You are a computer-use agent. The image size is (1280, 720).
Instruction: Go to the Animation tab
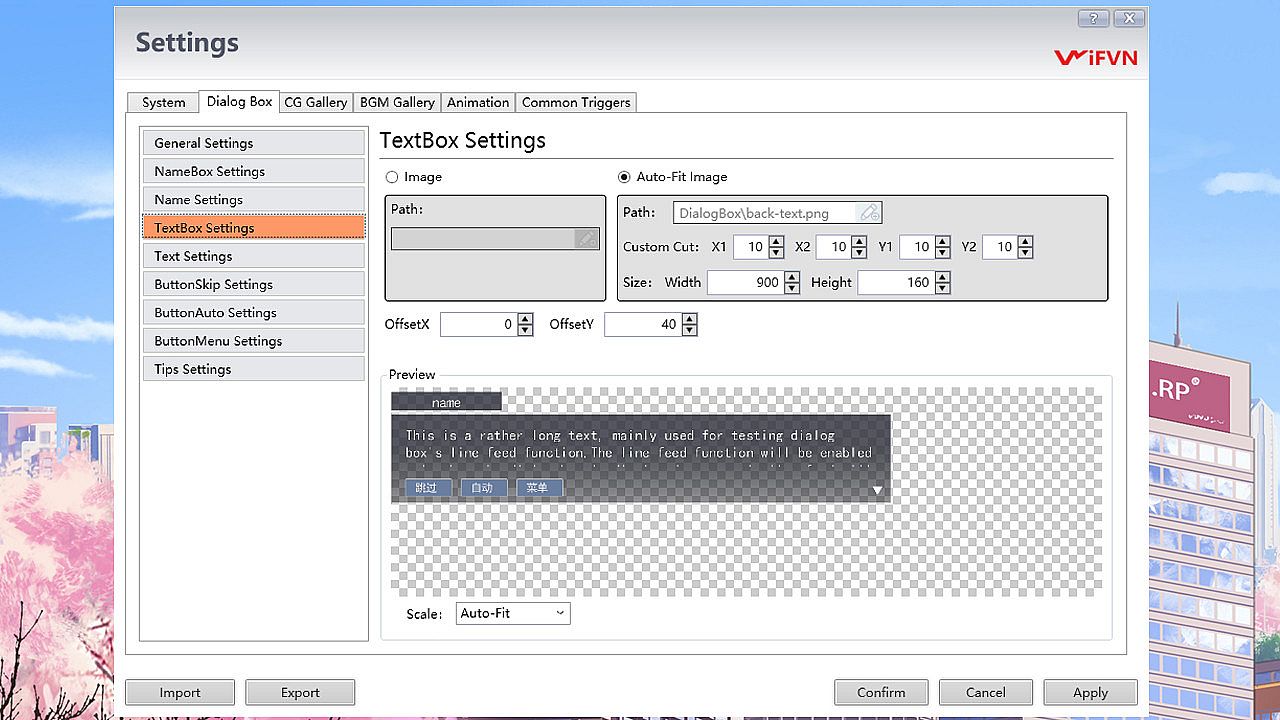pos(478,102)
